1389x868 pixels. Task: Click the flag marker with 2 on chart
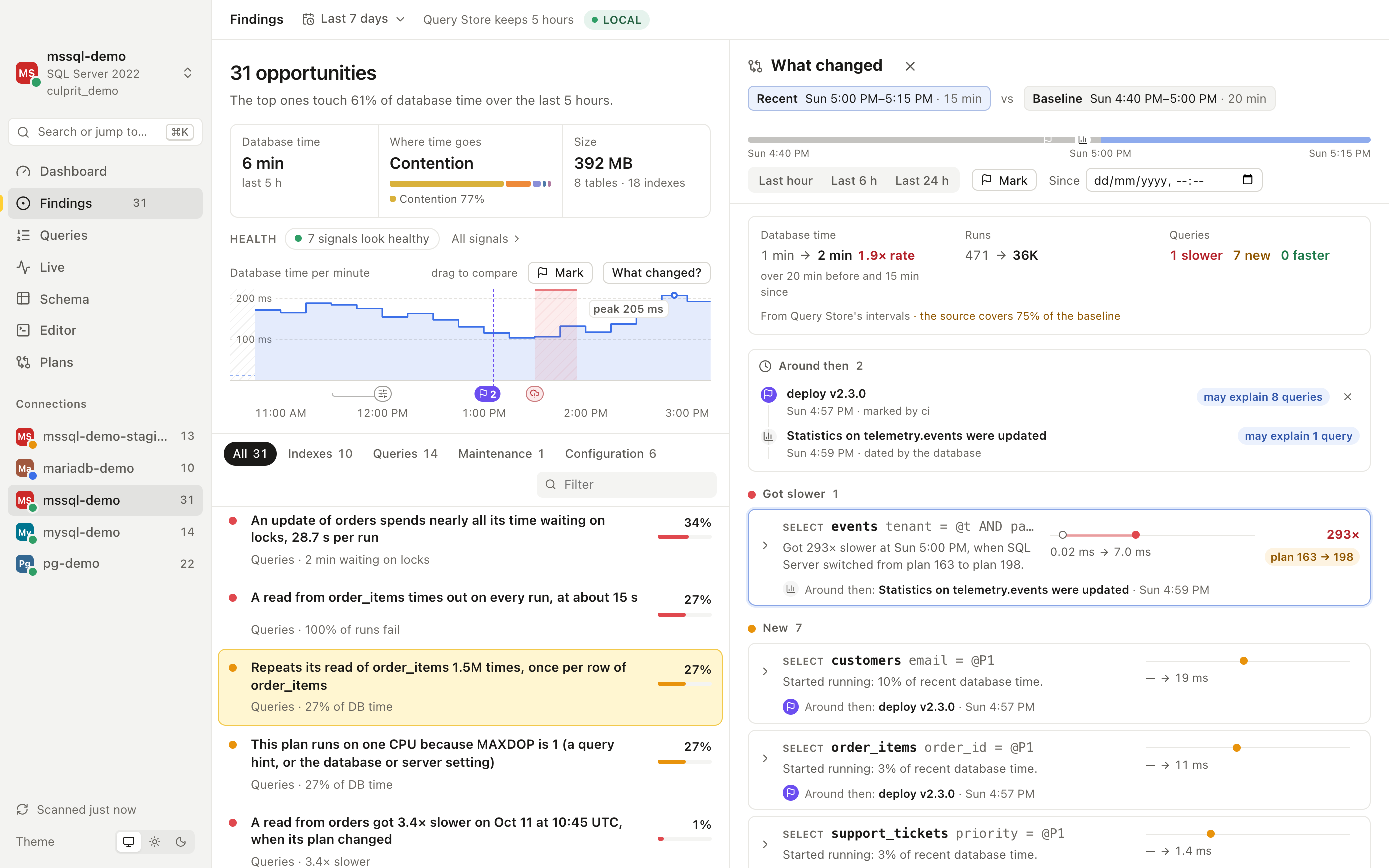pyautogui.click(x=487, y=394)
